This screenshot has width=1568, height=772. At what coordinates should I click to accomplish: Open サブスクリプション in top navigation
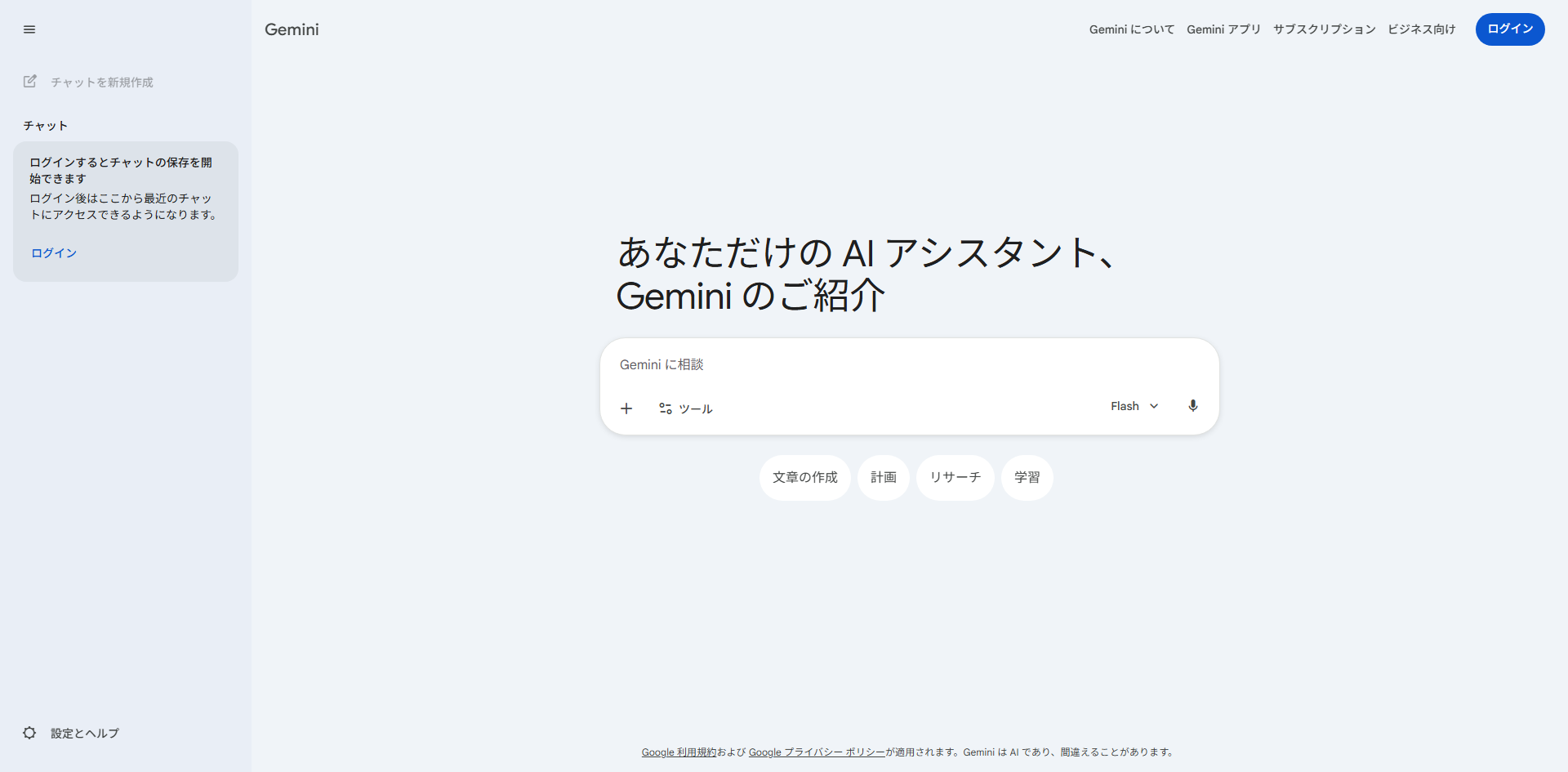pyautogui.click(x=1324, y=29)
